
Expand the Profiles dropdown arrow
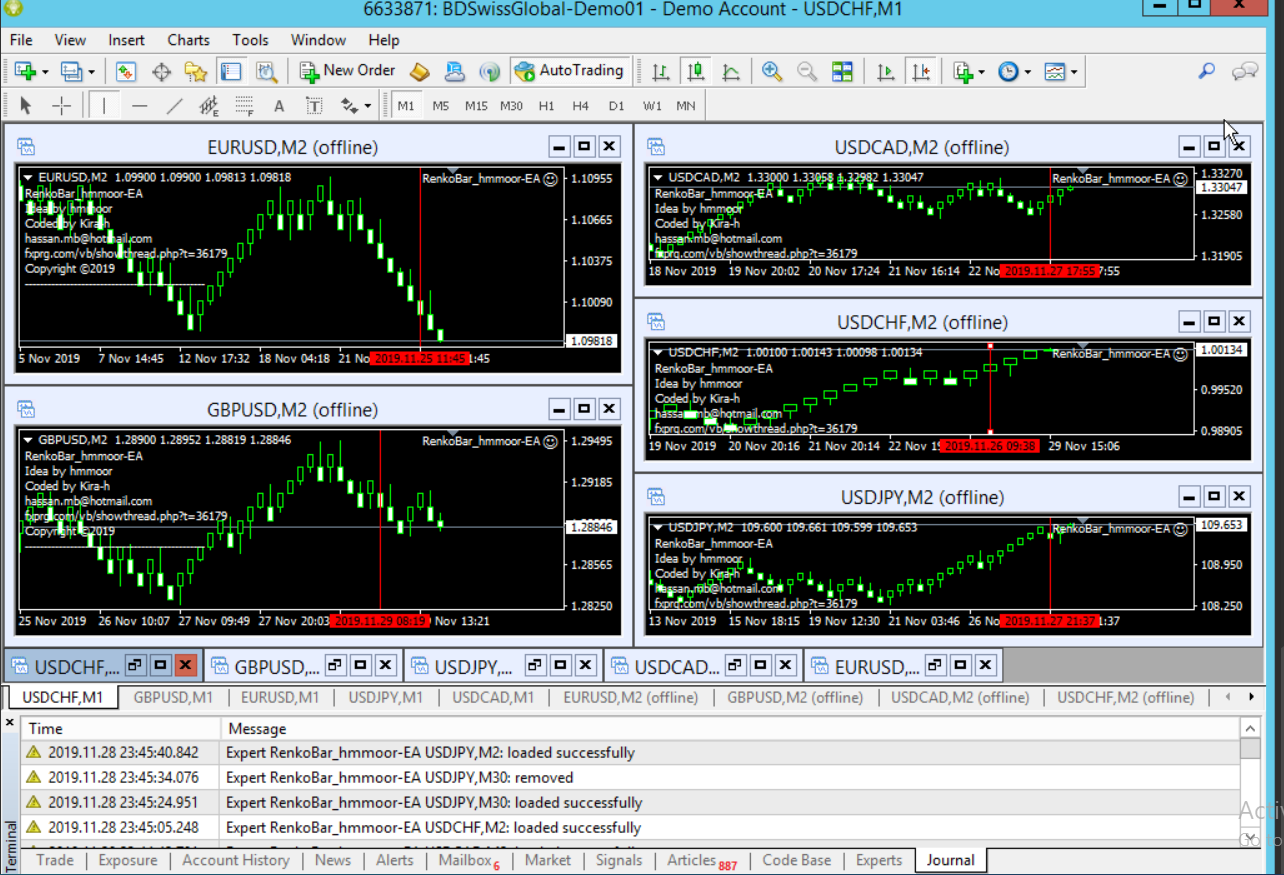[91, 72]
